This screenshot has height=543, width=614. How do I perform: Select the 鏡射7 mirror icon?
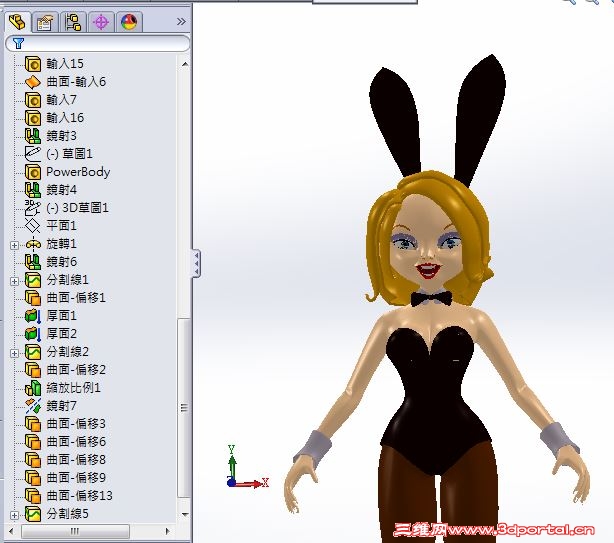33,406
